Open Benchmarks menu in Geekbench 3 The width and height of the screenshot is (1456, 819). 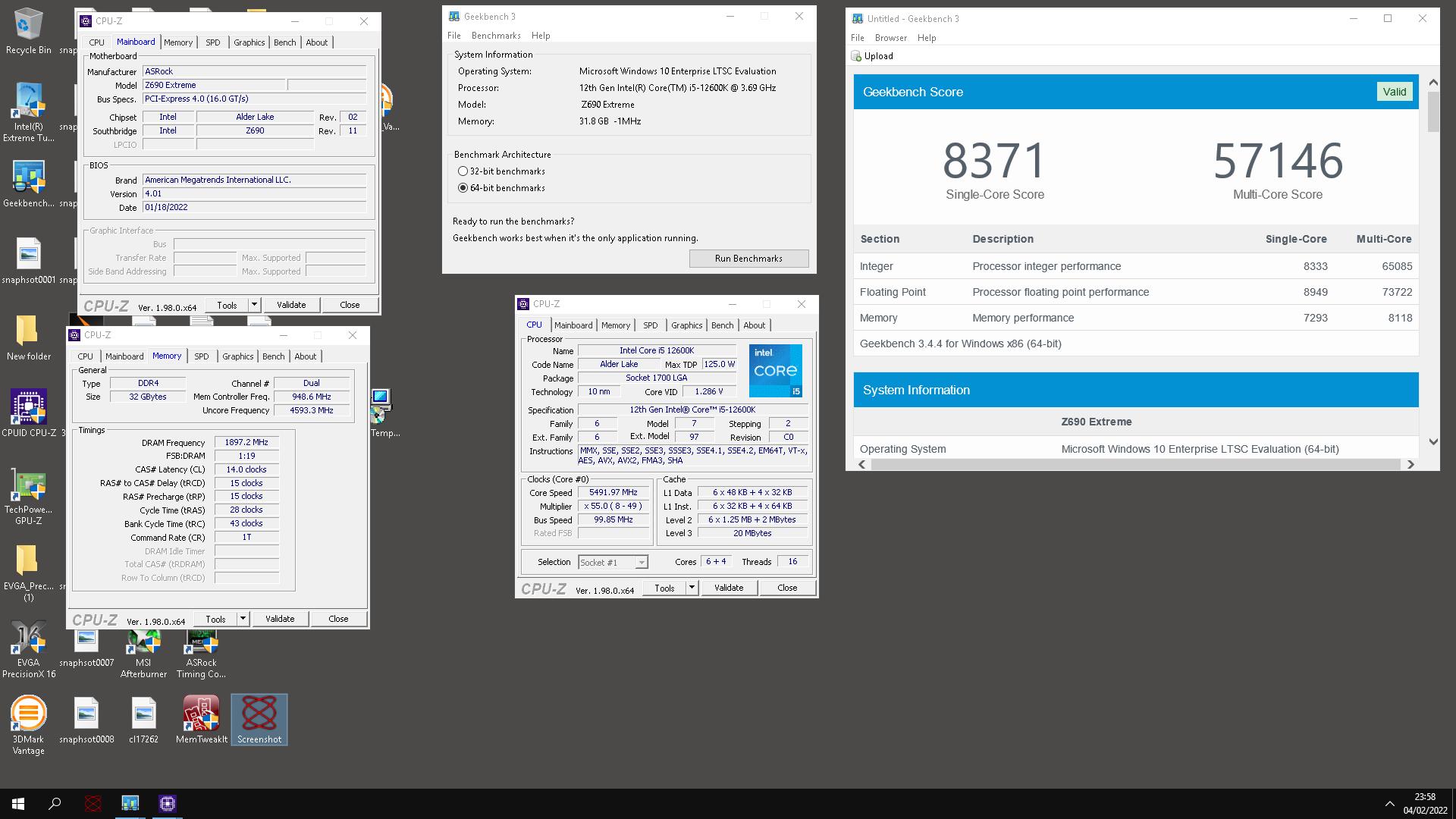point(496,36)
